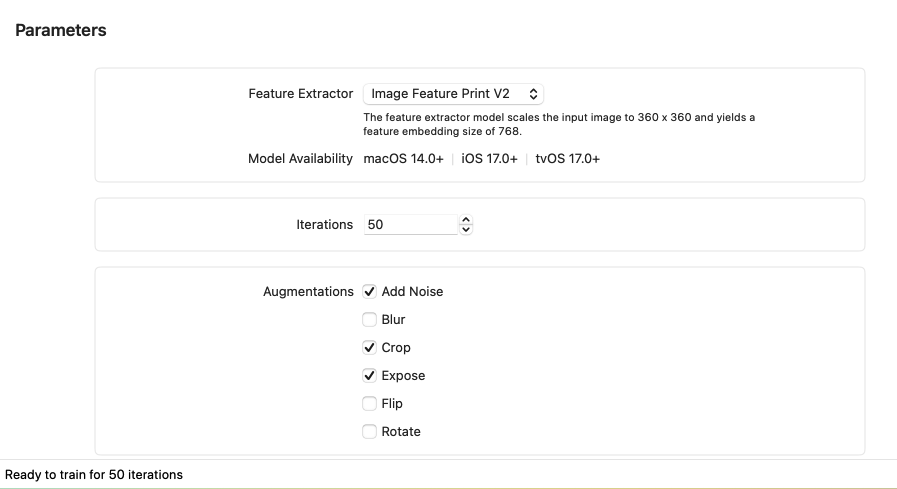This screenshot has width=897, height=489.
Task: Click the Feature Extractor label
Action: pos(300,94)
